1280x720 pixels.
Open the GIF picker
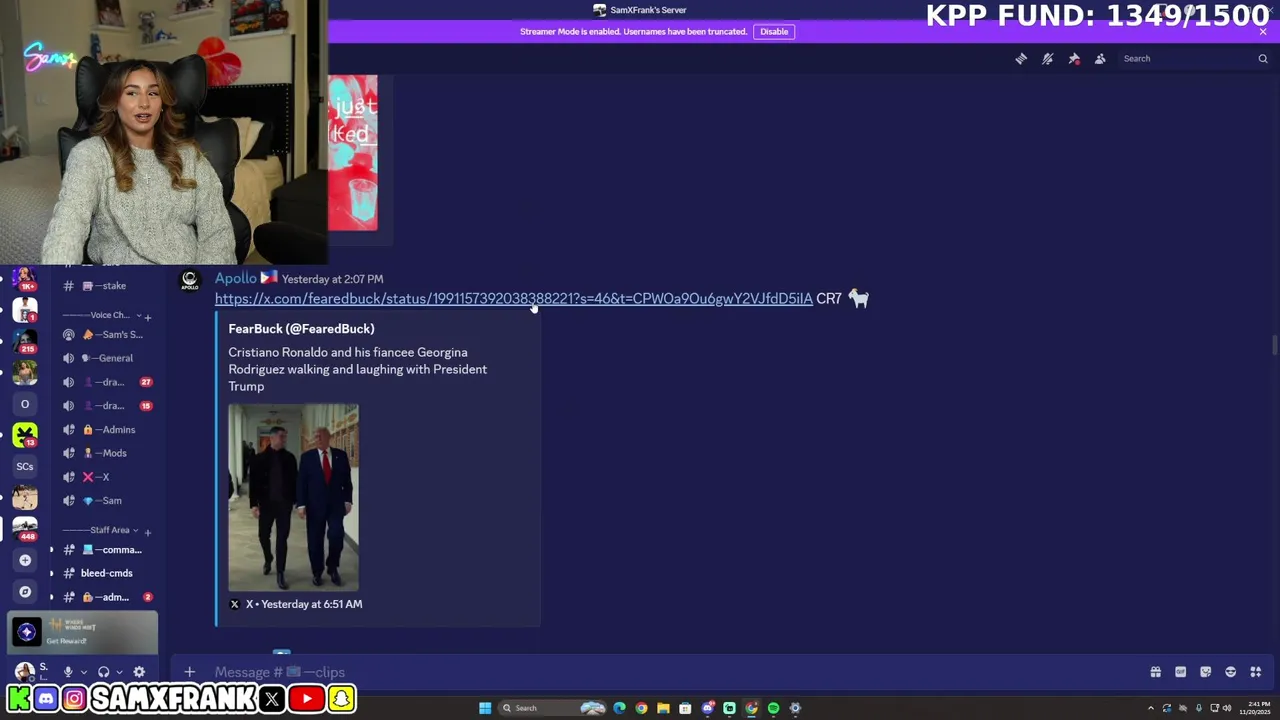(1180, 672)
